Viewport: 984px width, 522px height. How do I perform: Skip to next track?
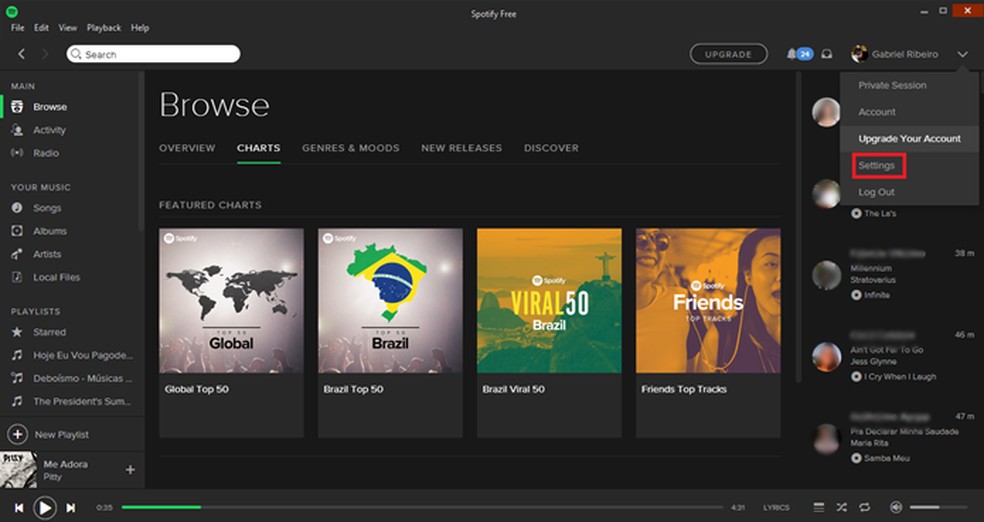point(71,508)
